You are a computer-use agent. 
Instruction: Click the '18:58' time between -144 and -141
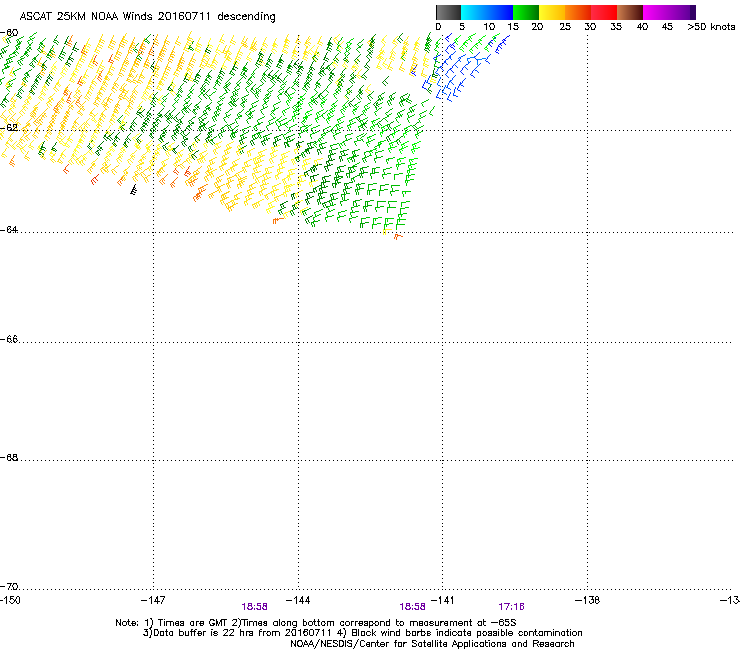tap(412, 607)
